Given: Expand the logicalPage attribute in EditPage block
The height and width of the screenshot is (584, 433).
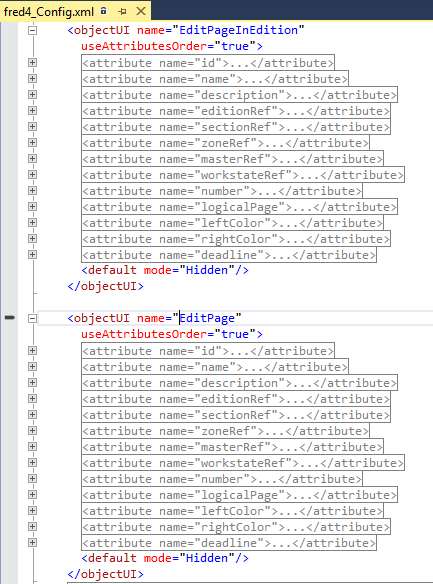Looking at the screenshot, I should tap(32, 495).
